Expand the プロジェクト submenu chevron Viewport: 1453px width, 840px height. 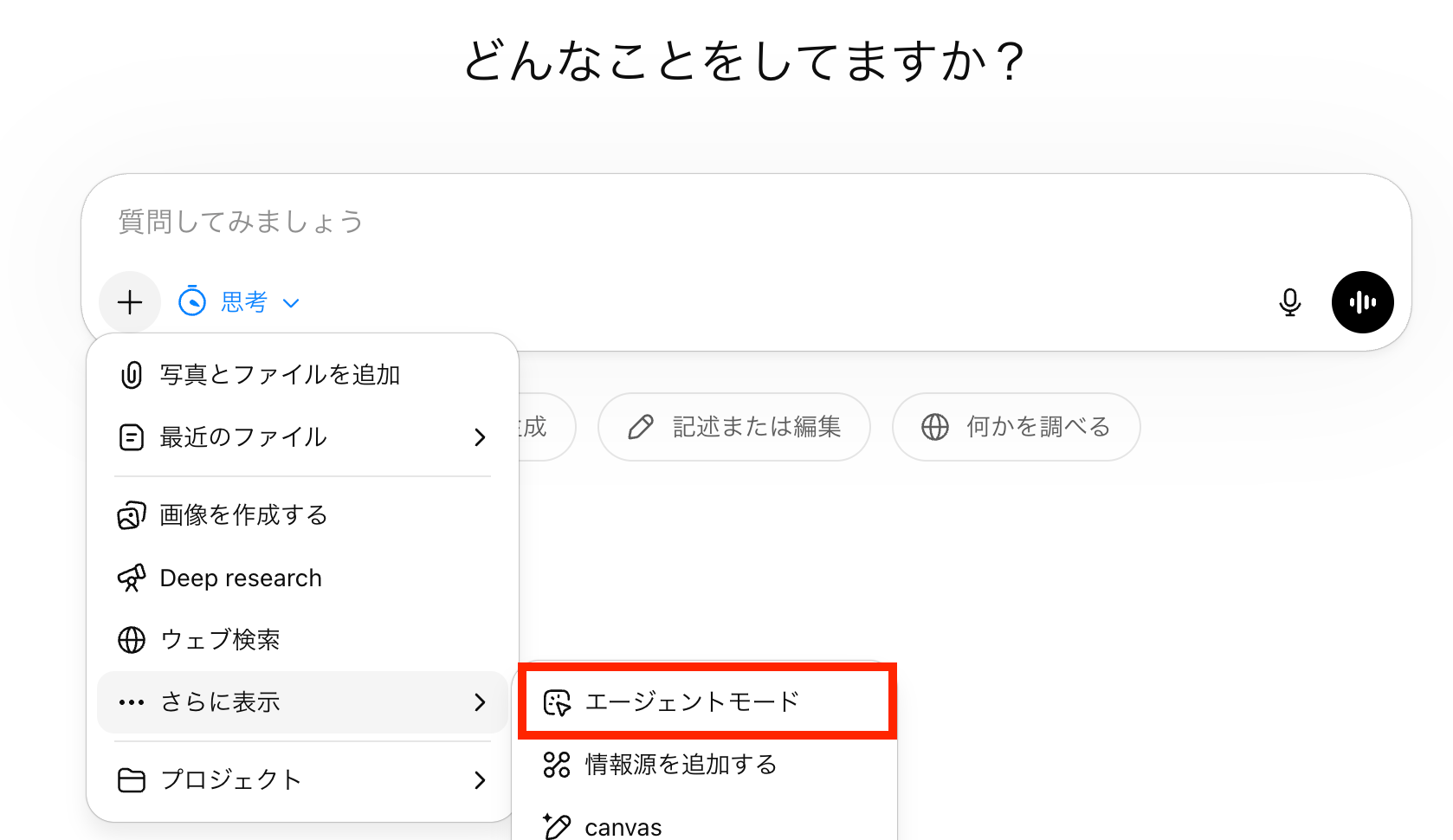(x=480, y=780)
